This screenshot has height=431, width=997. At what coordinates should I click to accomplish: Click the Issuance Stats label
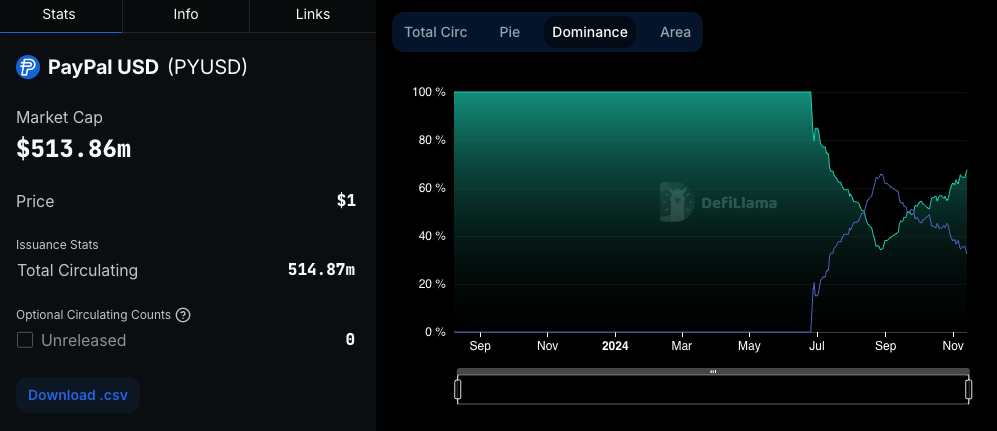pyautogui.click(x=57, y=245)
